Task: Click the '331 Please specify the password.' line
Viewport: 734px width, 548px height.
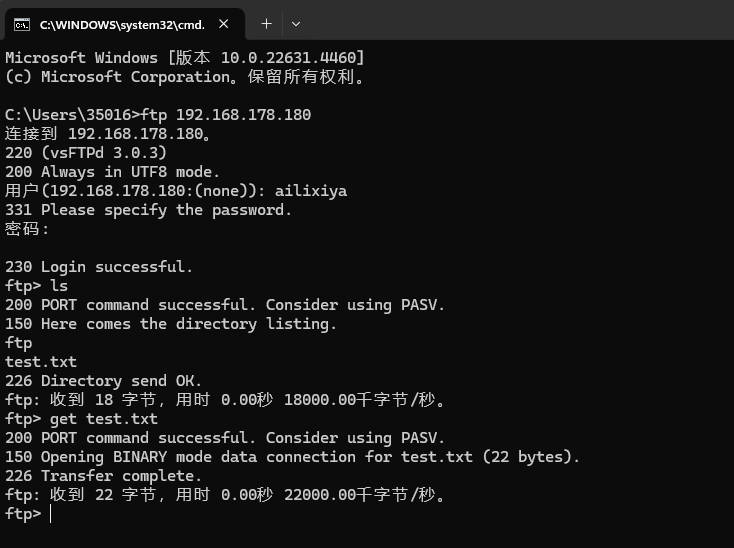Action: tap(148, 210)
